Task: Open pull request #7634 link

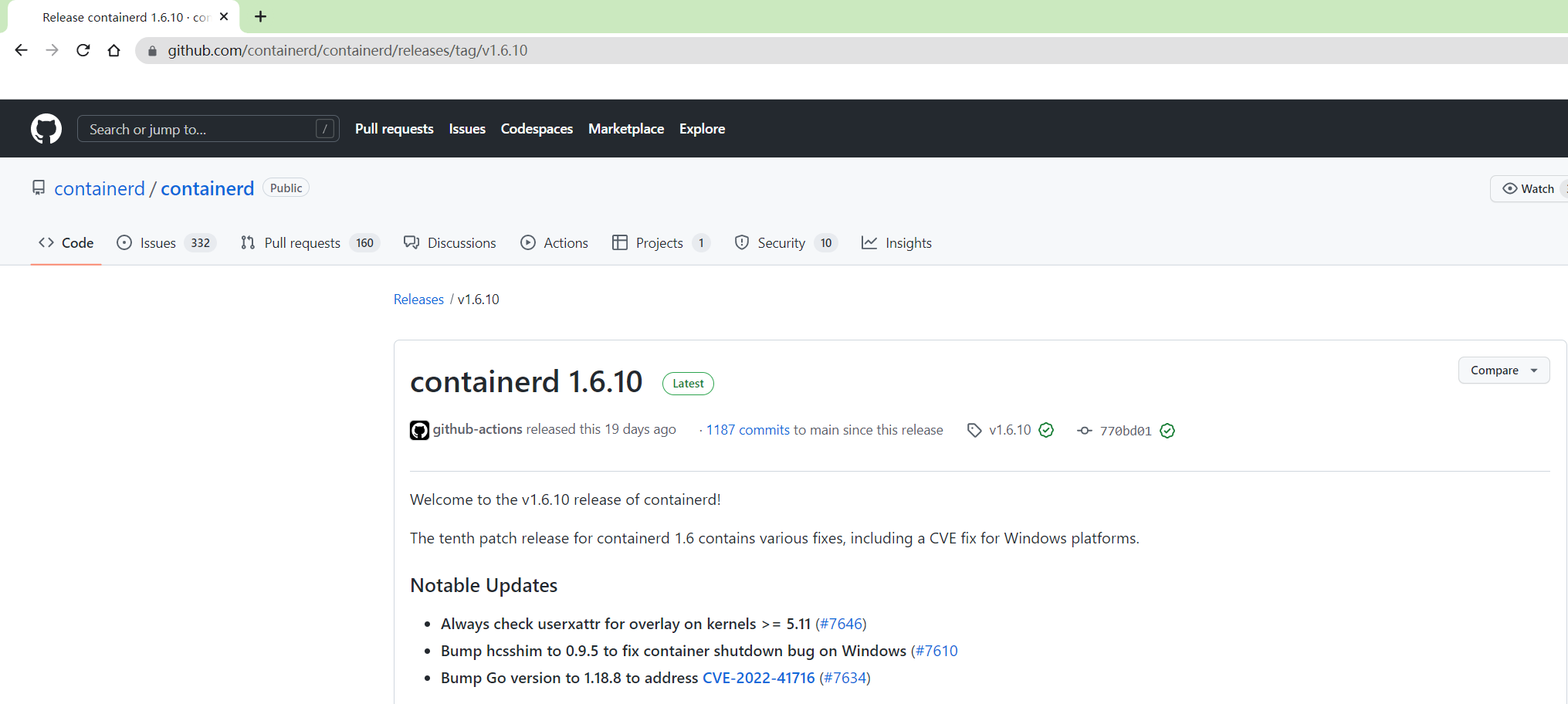Action: [845, 678]
